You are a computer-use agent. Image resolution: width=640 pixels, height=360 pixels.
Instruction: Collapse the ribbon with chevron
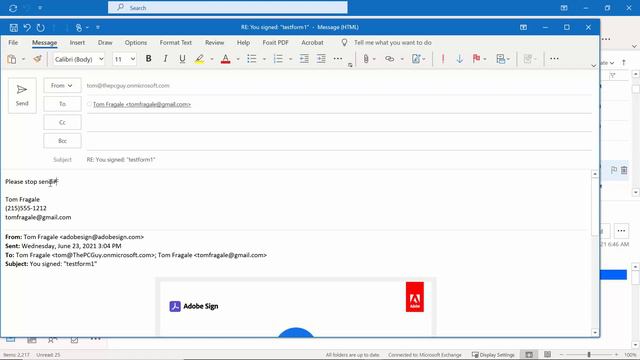pyautogui.click(x=593, y=65)
